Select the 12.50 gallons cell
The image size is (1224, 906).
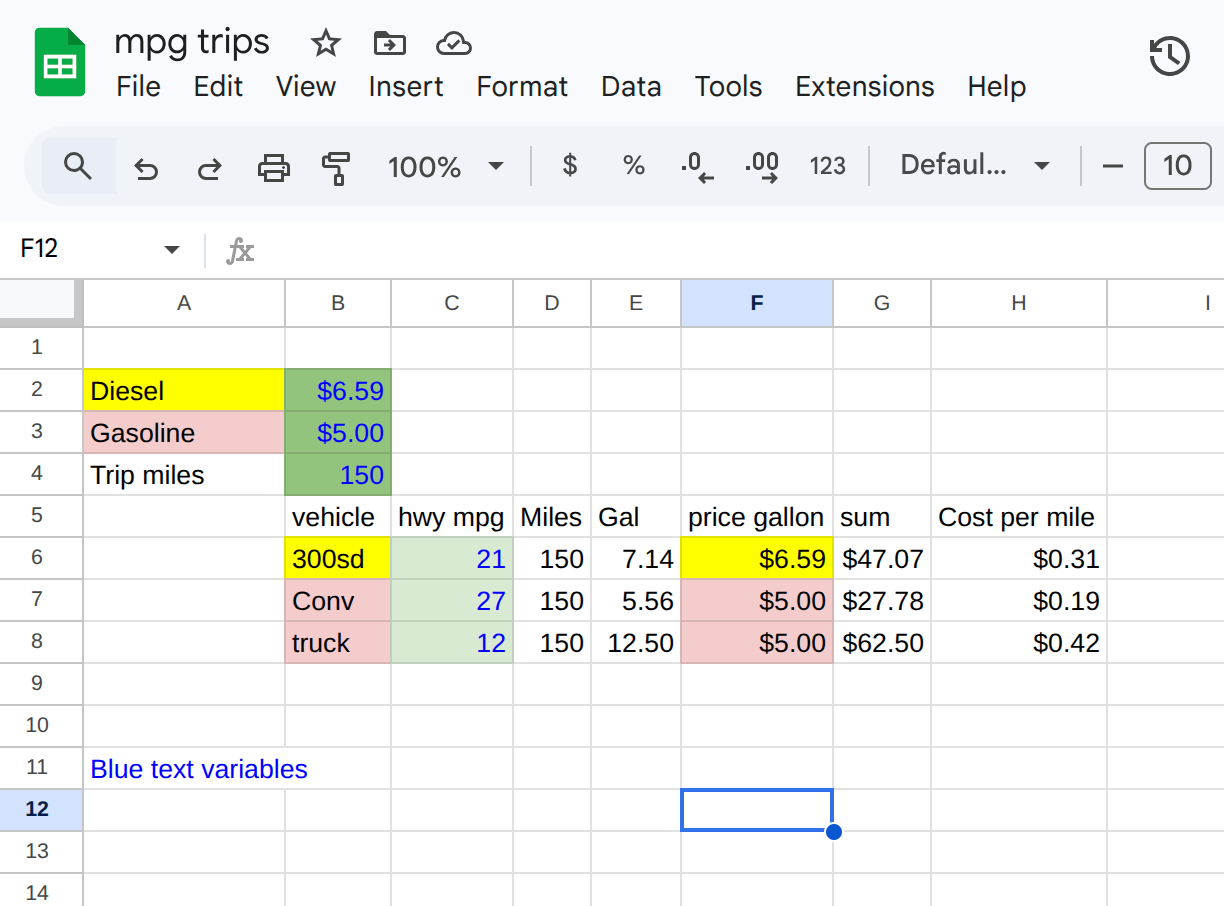636,642
